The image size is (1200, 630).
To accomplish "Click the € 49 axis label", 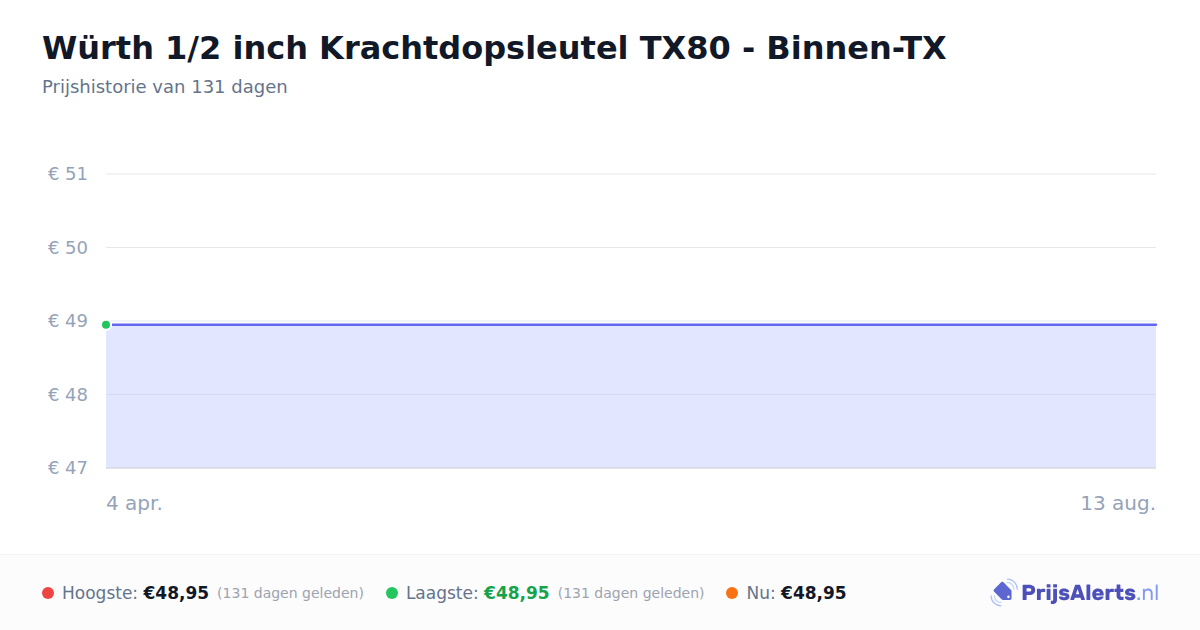I will (x=68, y=321).
